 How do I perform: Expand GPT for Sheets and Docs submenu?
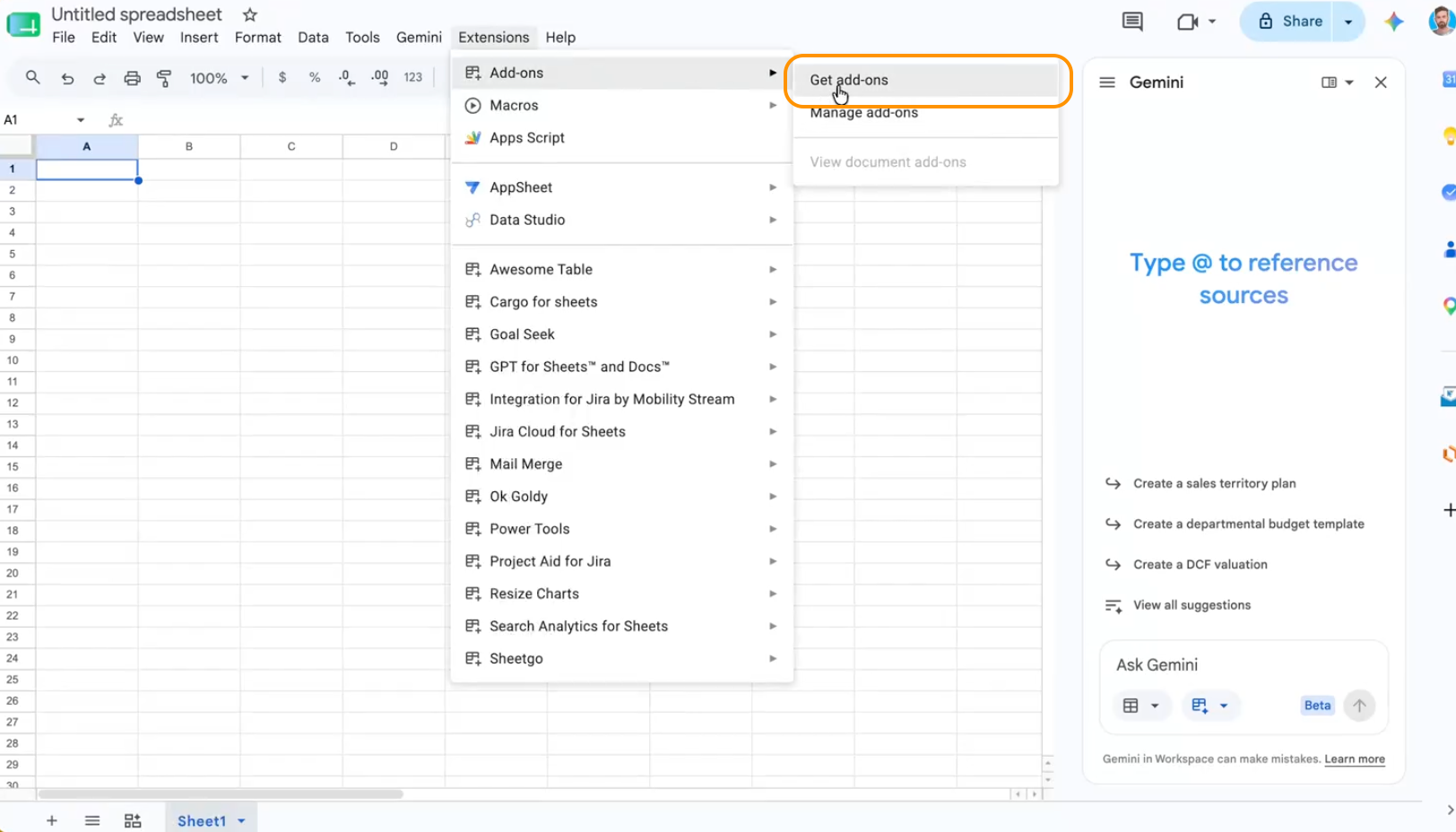click(622, 367)
